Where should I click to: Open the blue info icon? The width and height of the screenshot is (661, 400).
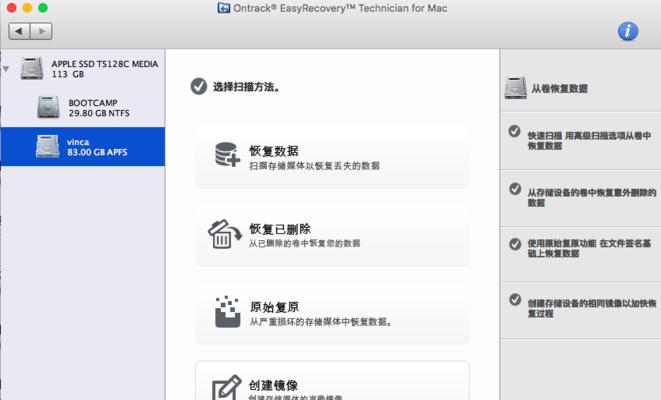pyautogui.click(x=628, y=31)
